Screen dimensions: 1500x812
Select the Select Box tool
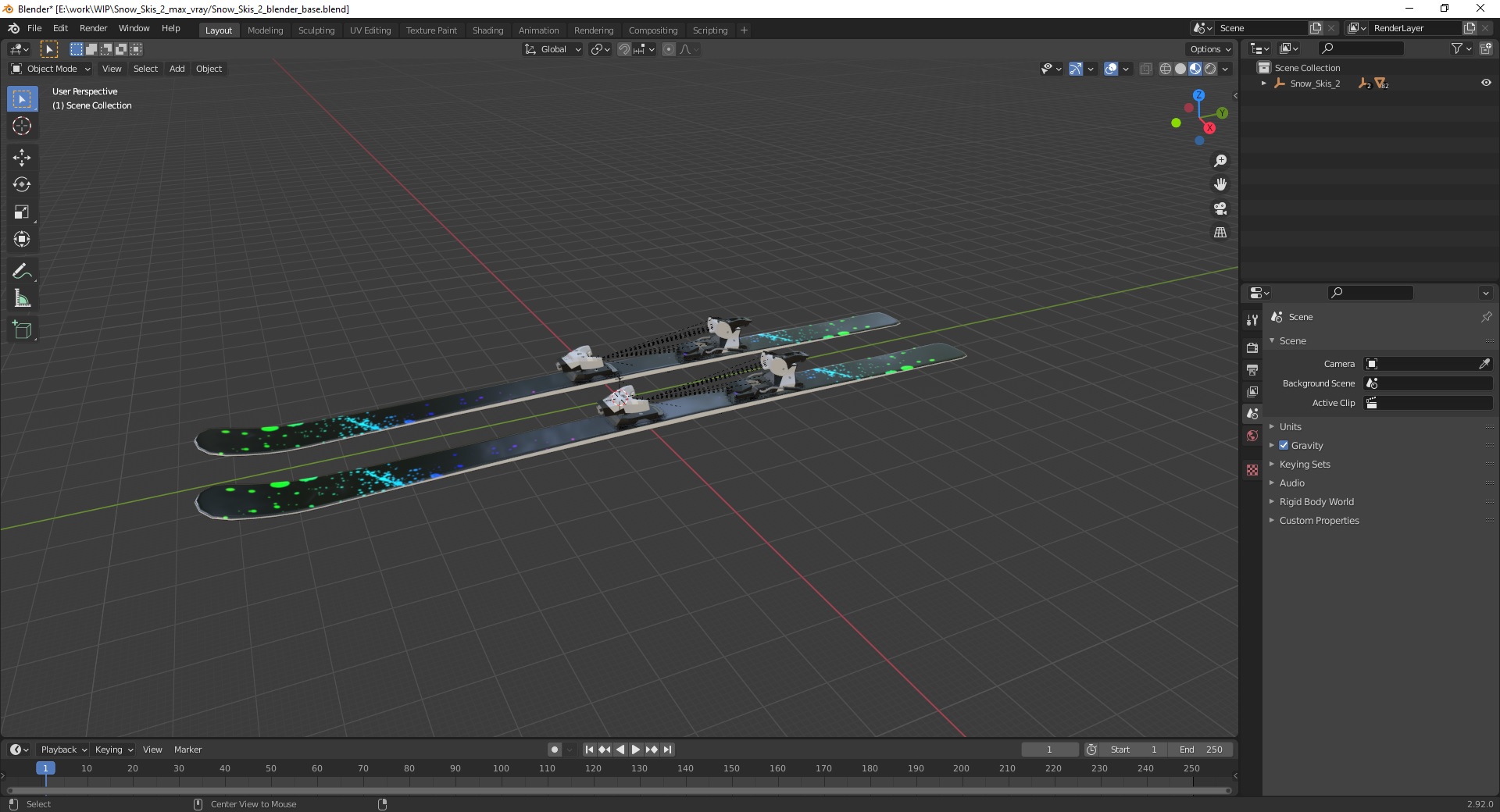22,99
